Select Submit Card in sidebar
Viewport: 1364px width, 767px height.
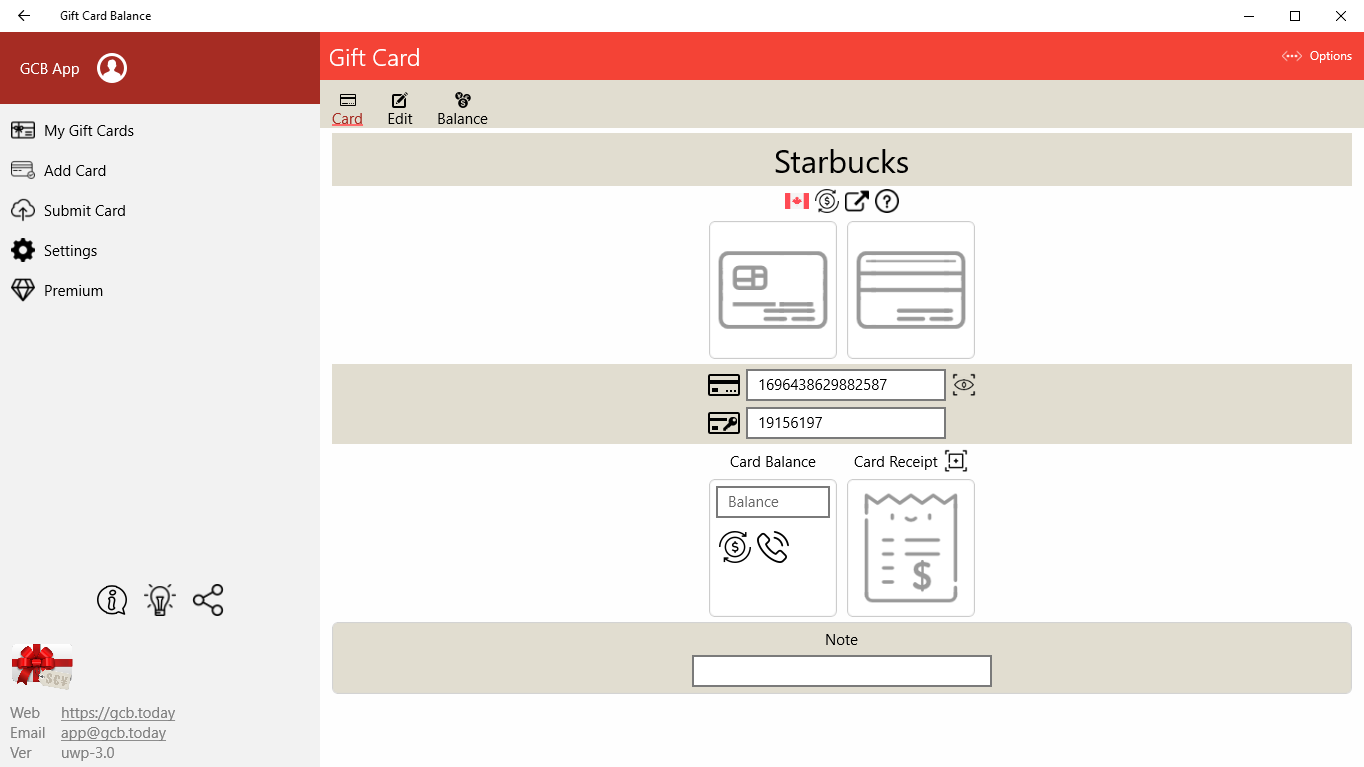(x=160, y=211)
